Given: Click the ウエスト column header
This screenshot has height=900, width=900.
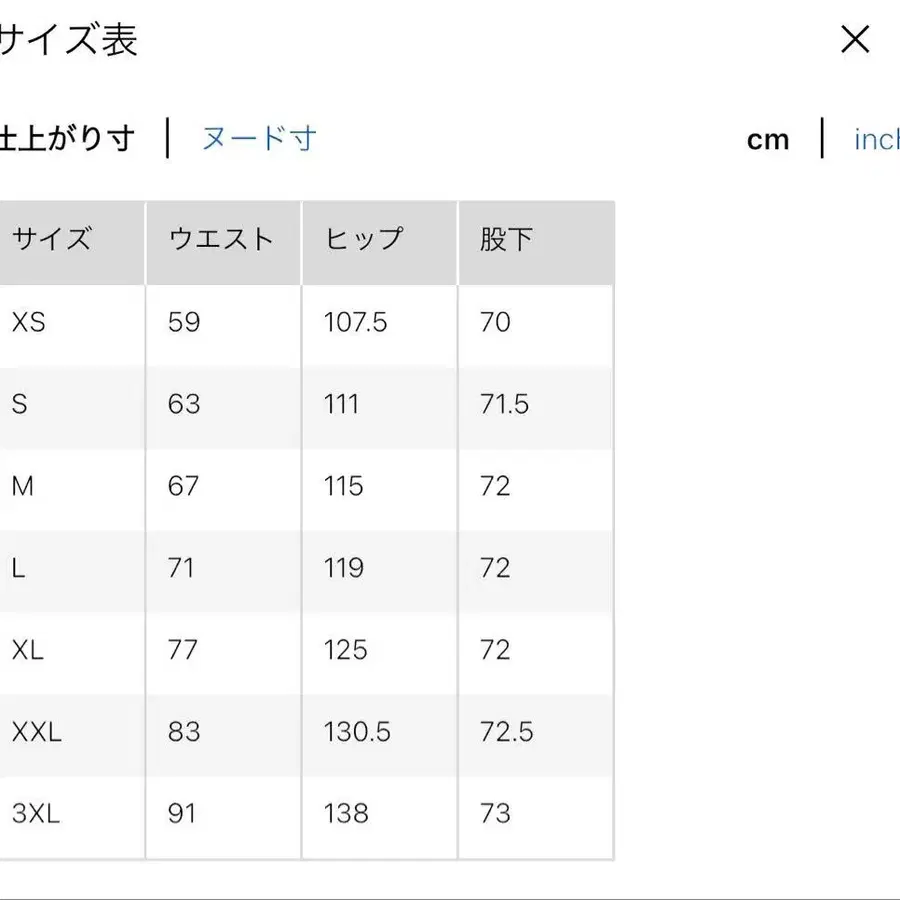Looking at the screenshot, I should [x=220, y=240].
